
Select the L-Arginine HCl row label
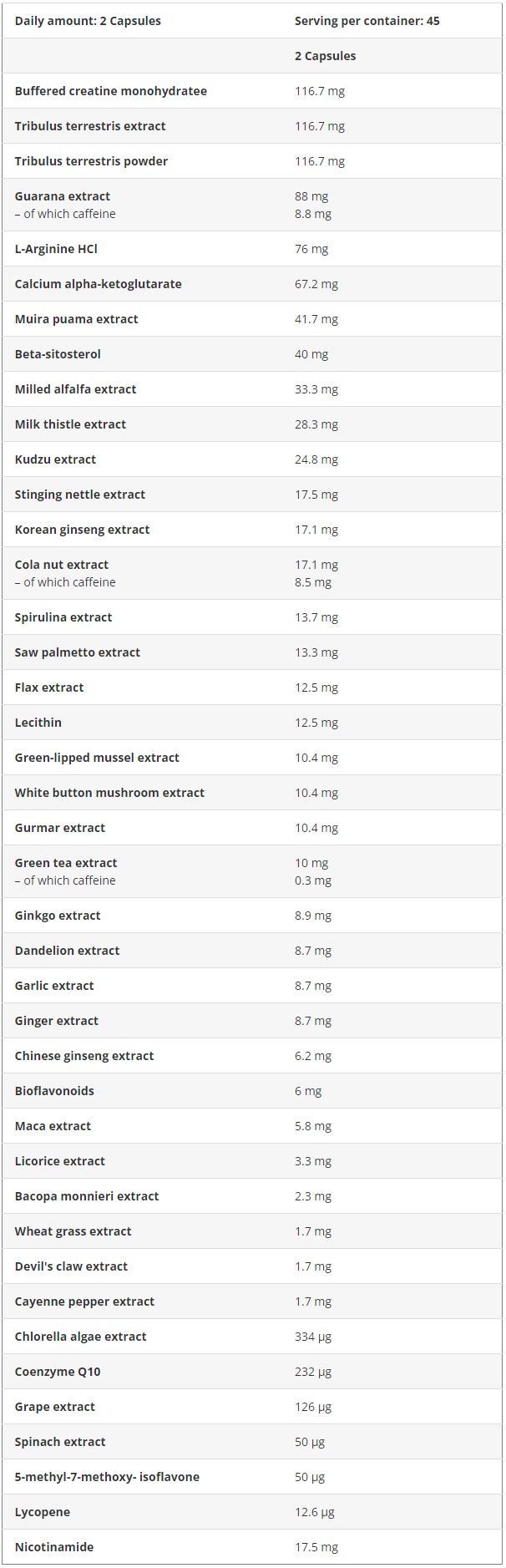point(56,249)
